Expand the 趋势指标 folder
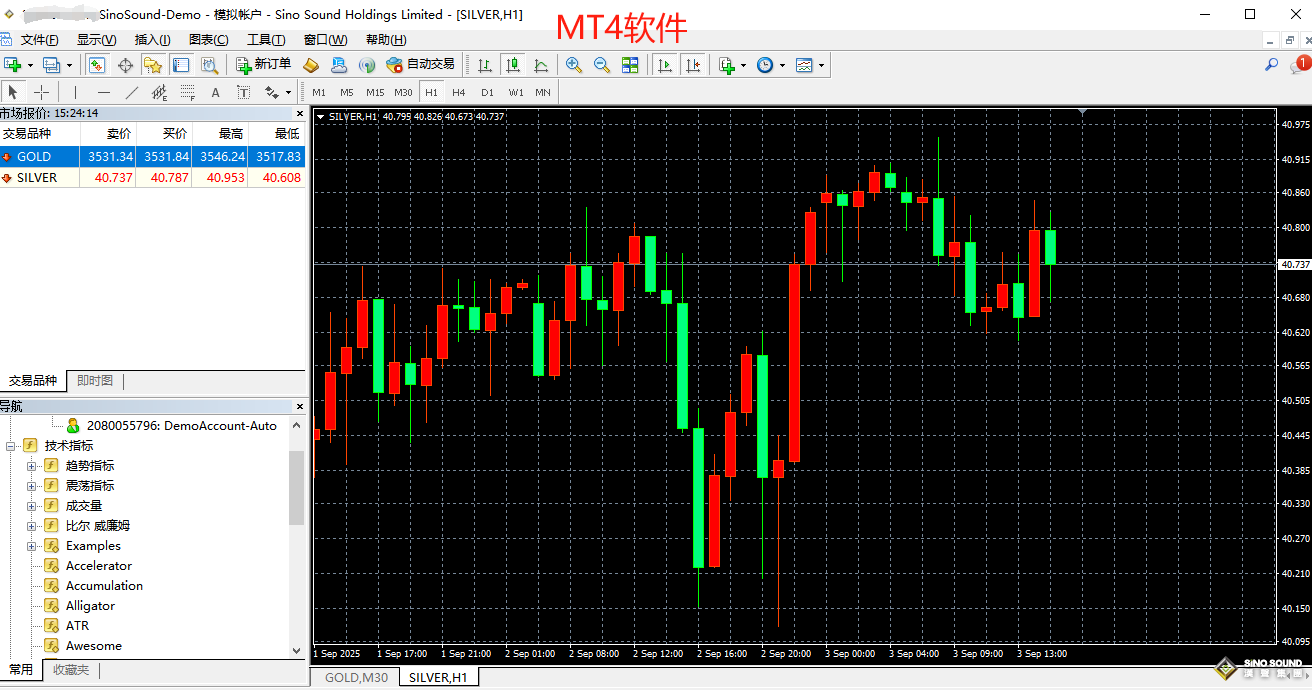Image resolution: width=1312 pixels, height=690 pixels. coord(31,466)
